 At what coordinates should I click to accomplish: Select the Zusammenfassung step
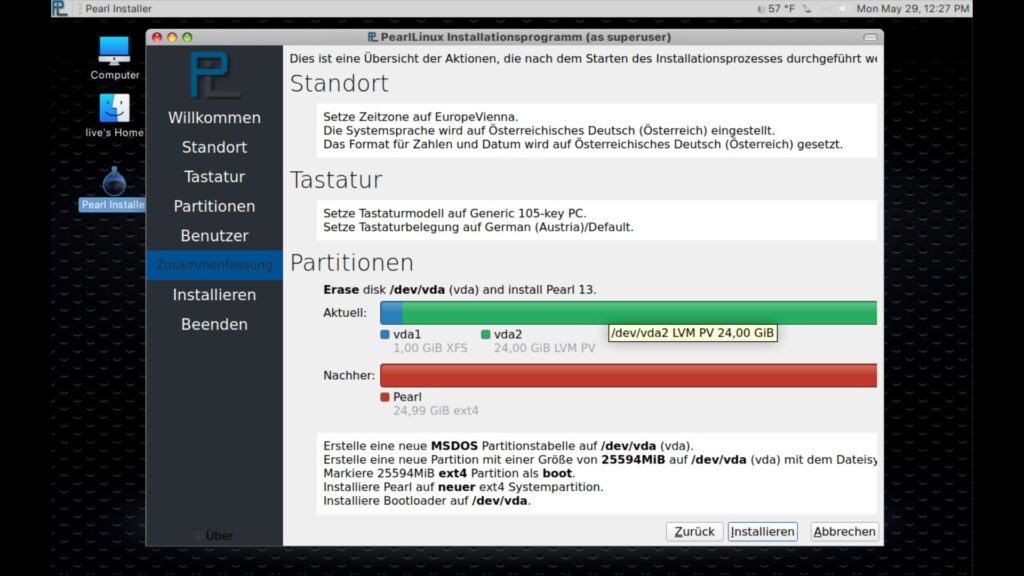[214, 265]
